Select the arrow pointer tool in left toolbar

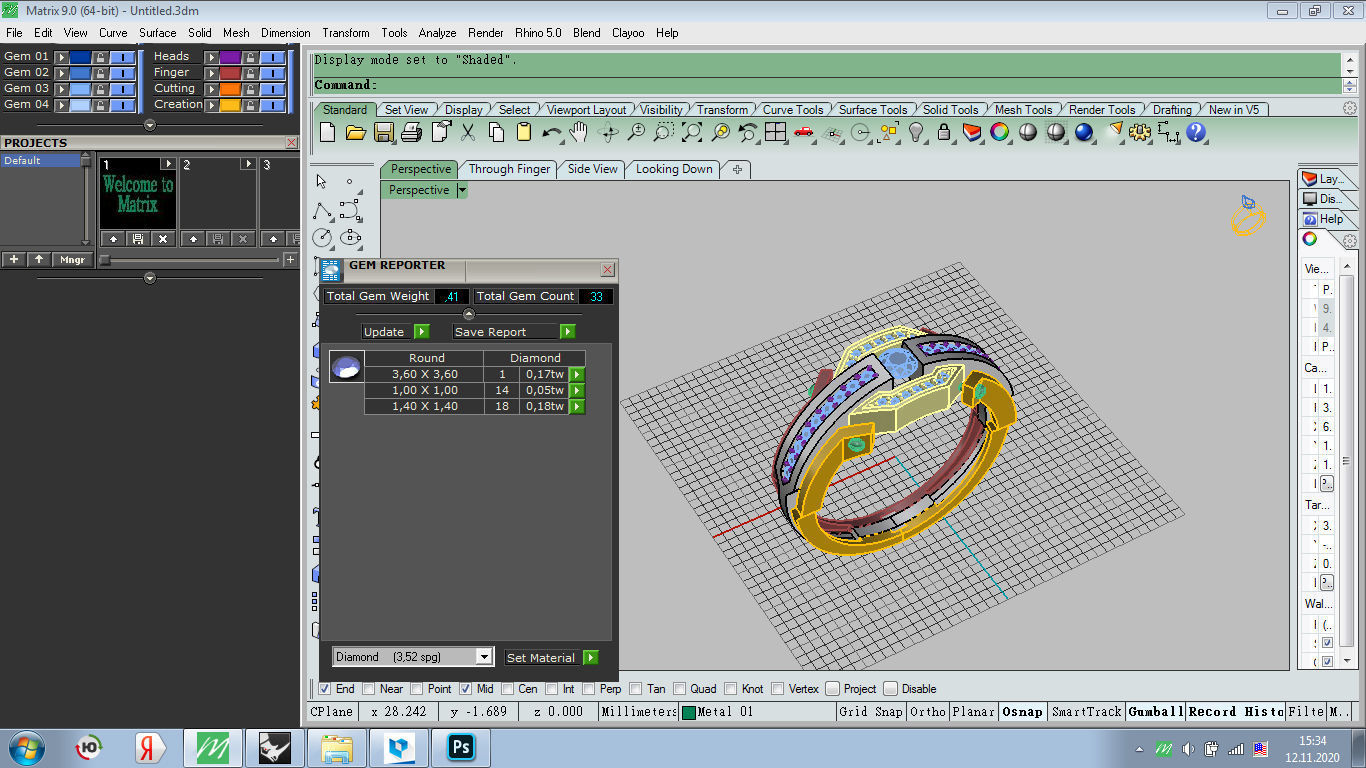pyautogui.click(x=322, y=182)
